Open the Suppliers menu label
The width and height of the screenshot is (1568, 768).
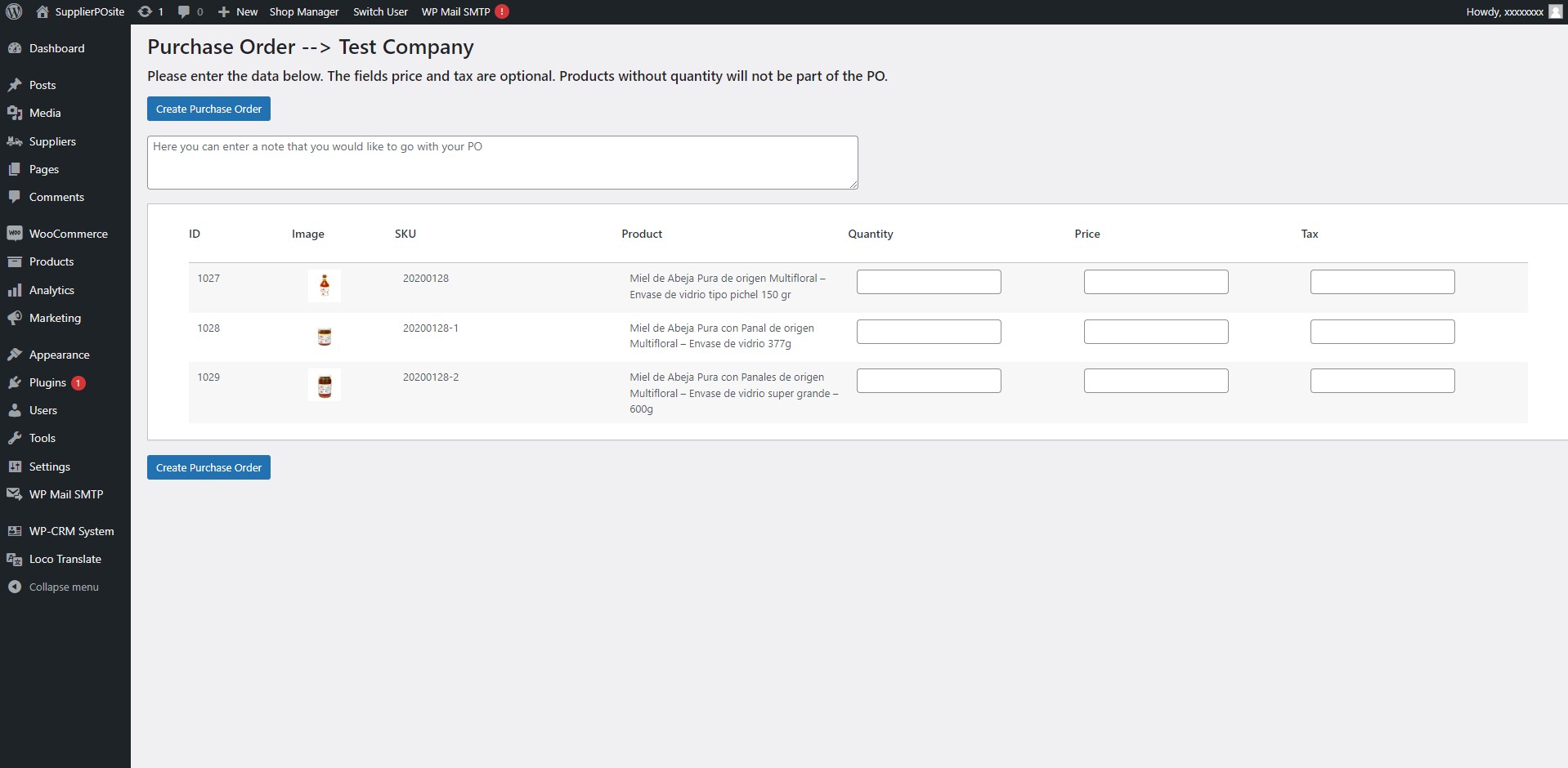[52, 141]
